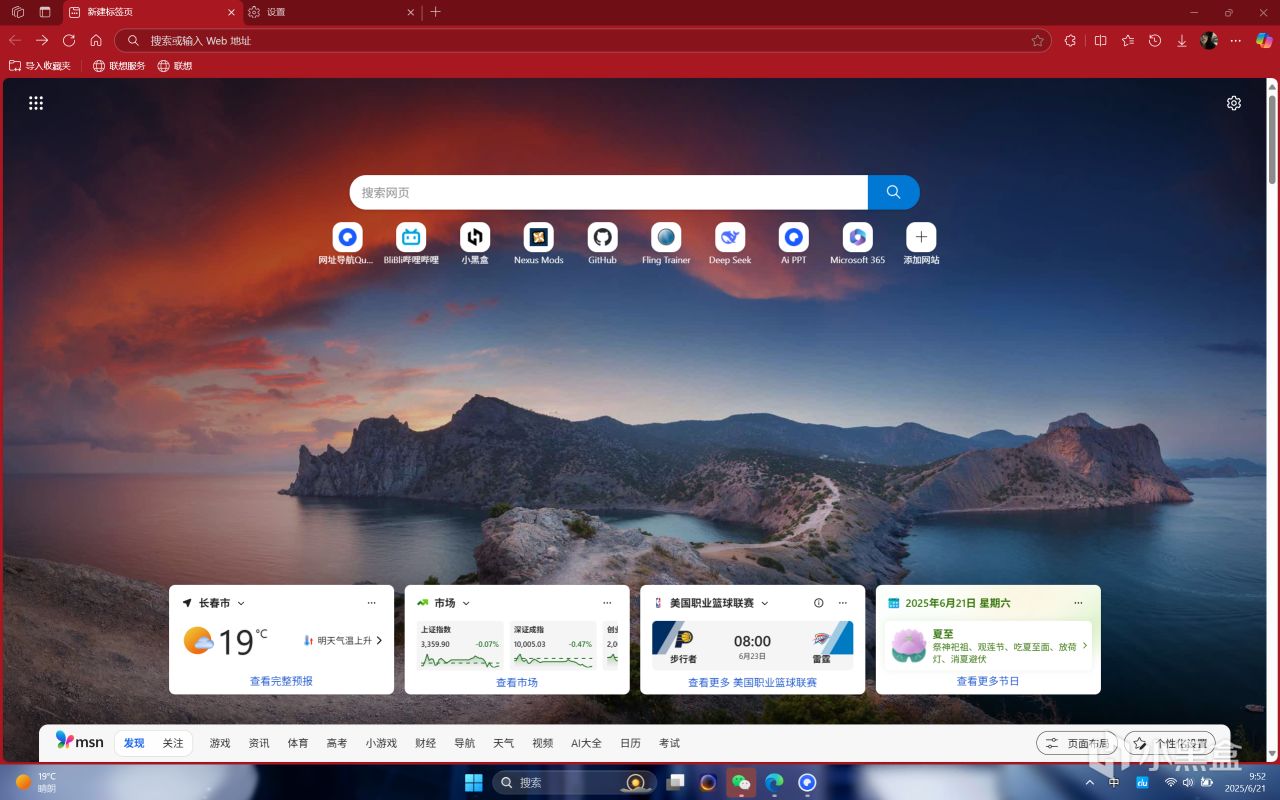Close the 设置 tab
1280x800 pixels.
[410, 12]
